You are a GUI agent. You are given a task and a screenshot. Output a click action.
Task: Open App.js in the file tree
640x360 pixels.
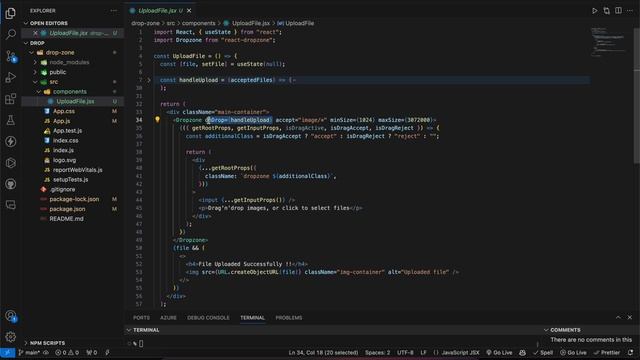(x=61, y=121)
